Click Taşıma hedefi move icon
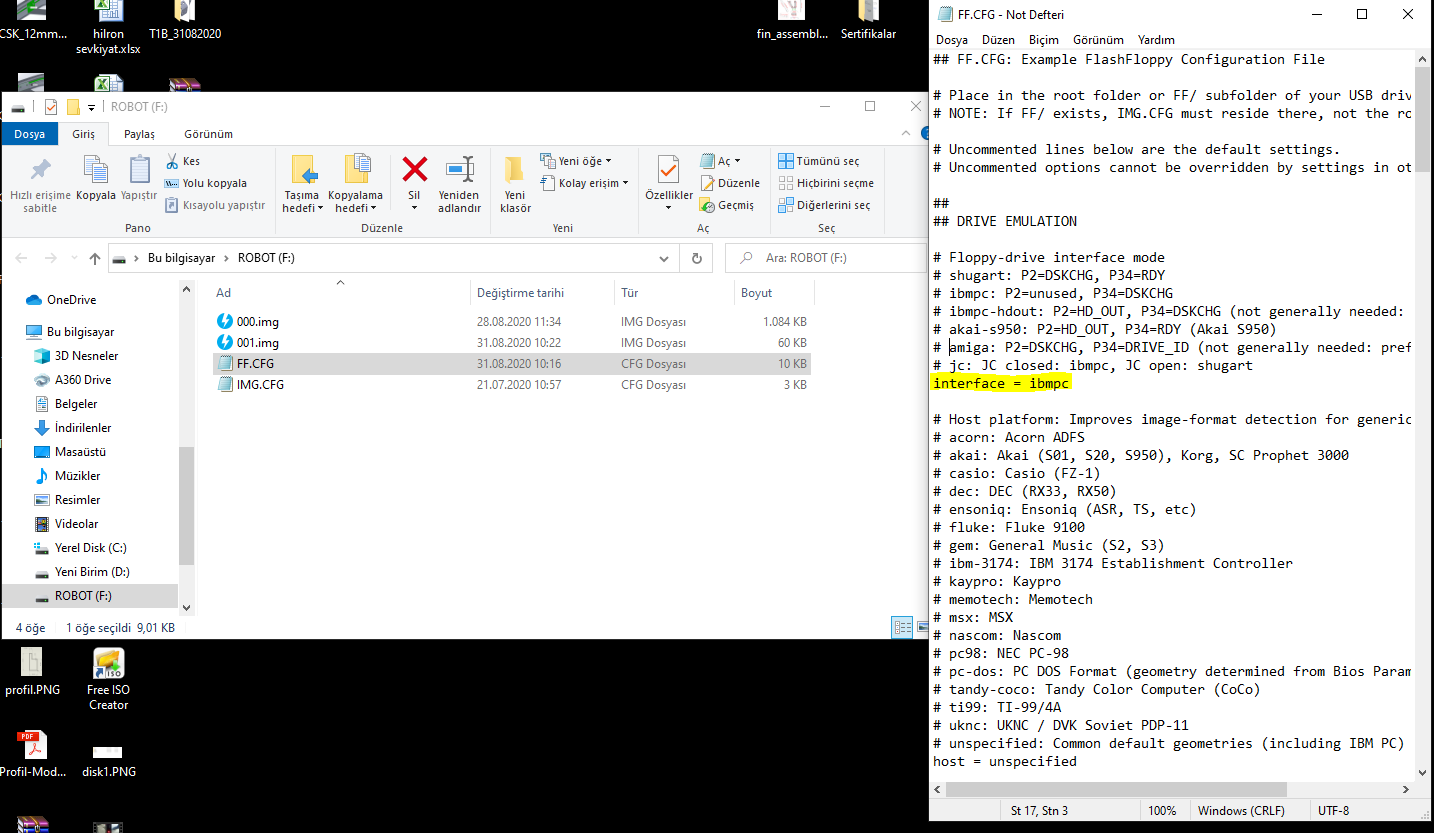 tap(302, 169)
